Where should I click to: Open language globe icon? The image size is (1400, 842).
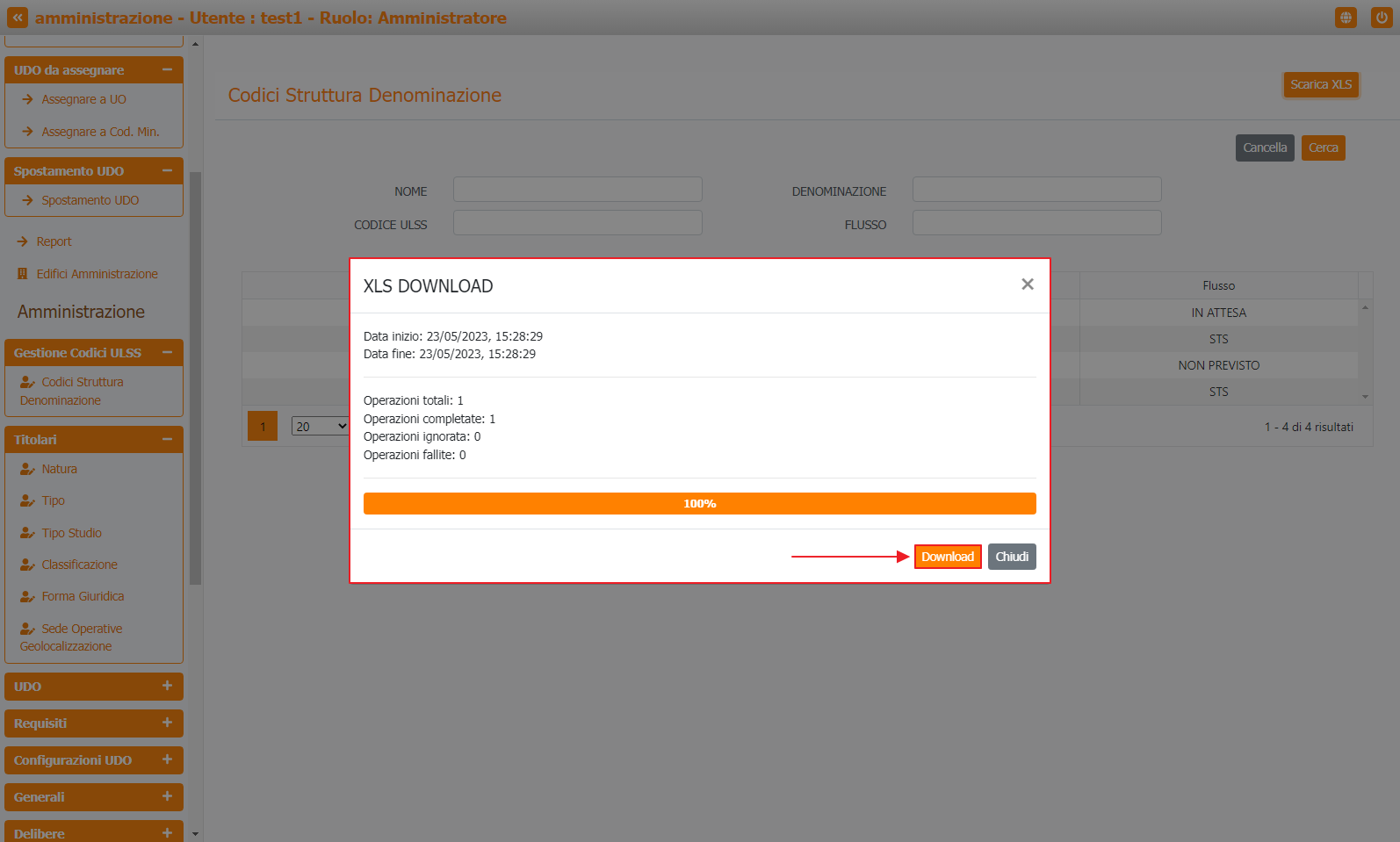tap(1346, 18)
